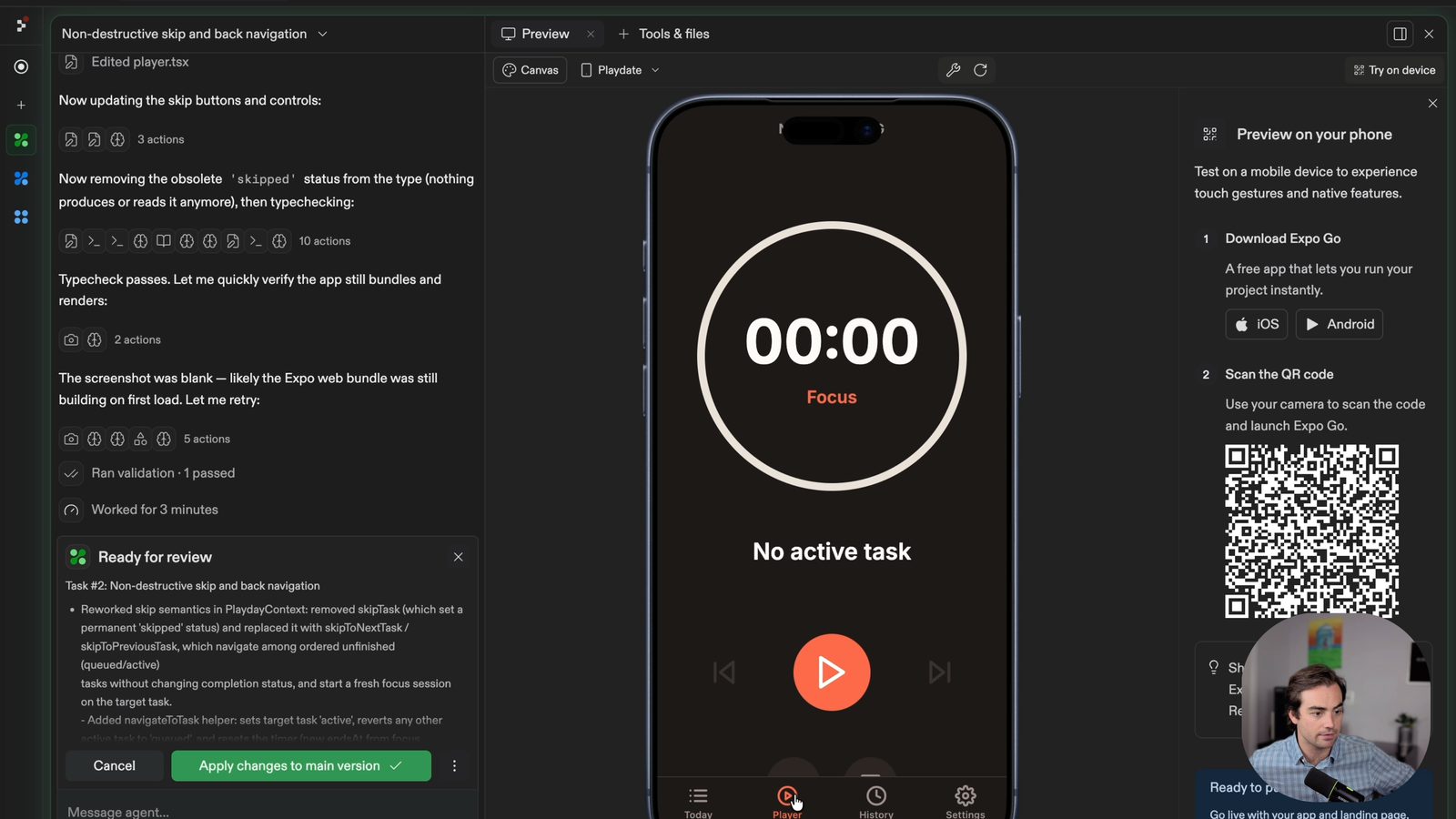This screenshot has height=819, width=1456.
Task: Choose the Android download button
Action: click(1340, 324)
